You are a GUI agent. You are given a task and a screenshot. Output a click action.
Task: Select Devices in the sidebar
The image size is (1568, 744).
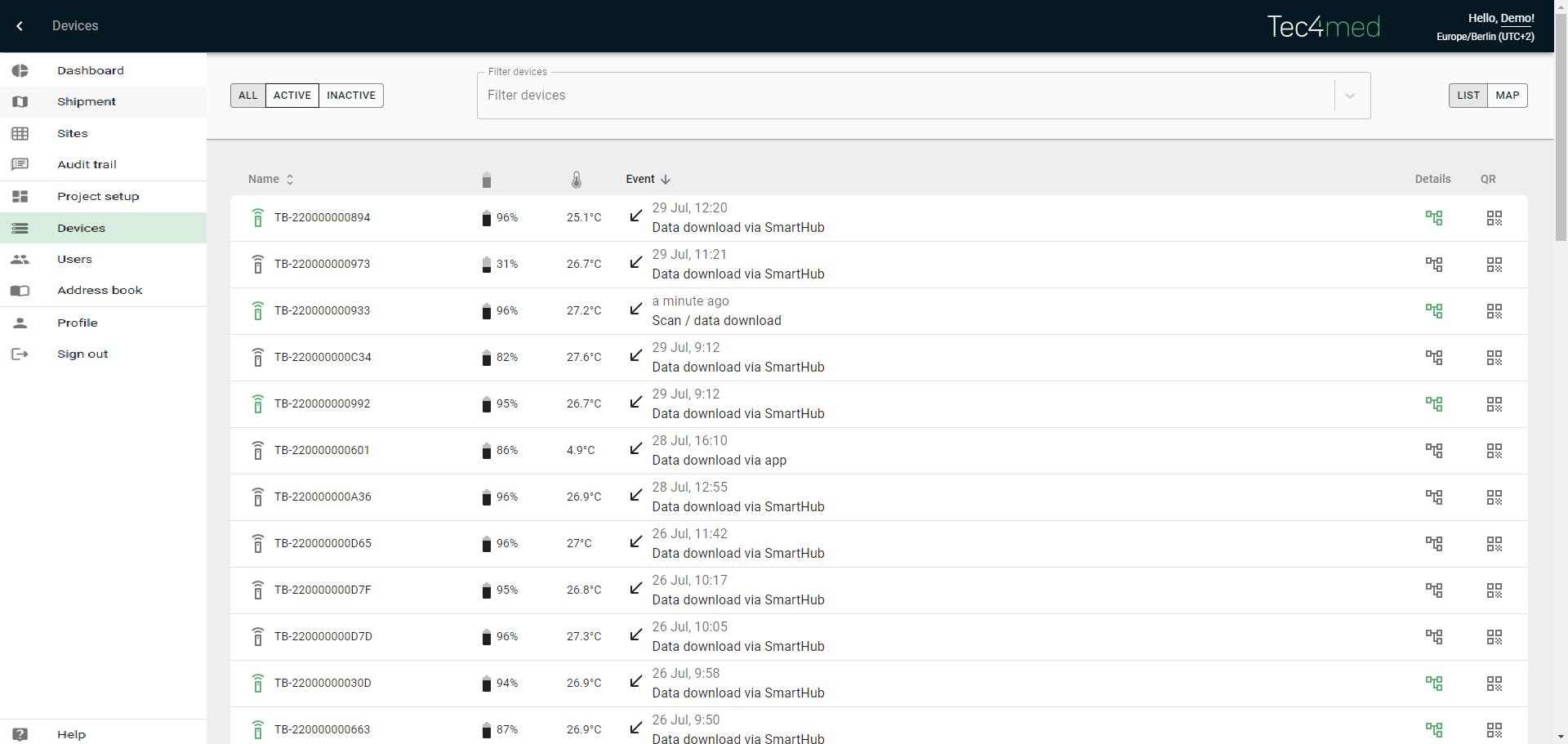(103, 228)
